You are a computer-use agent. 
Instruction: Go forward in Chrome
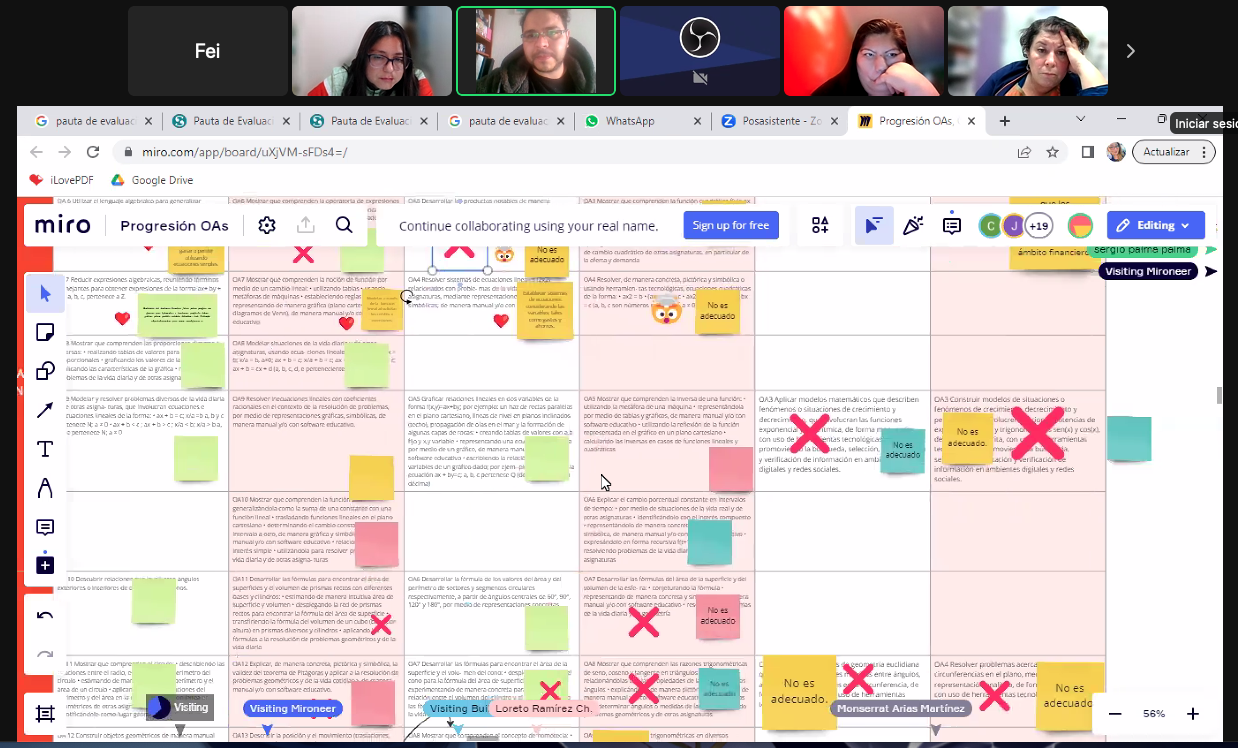click(x=65, y=152)
